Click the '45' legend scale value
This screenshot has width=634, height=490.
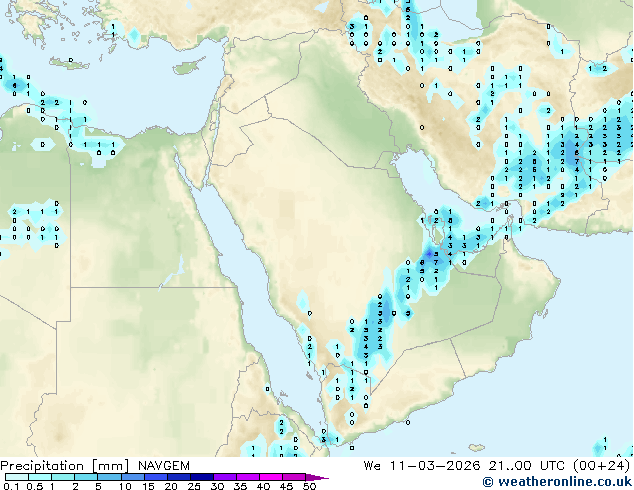coord(286,486)
